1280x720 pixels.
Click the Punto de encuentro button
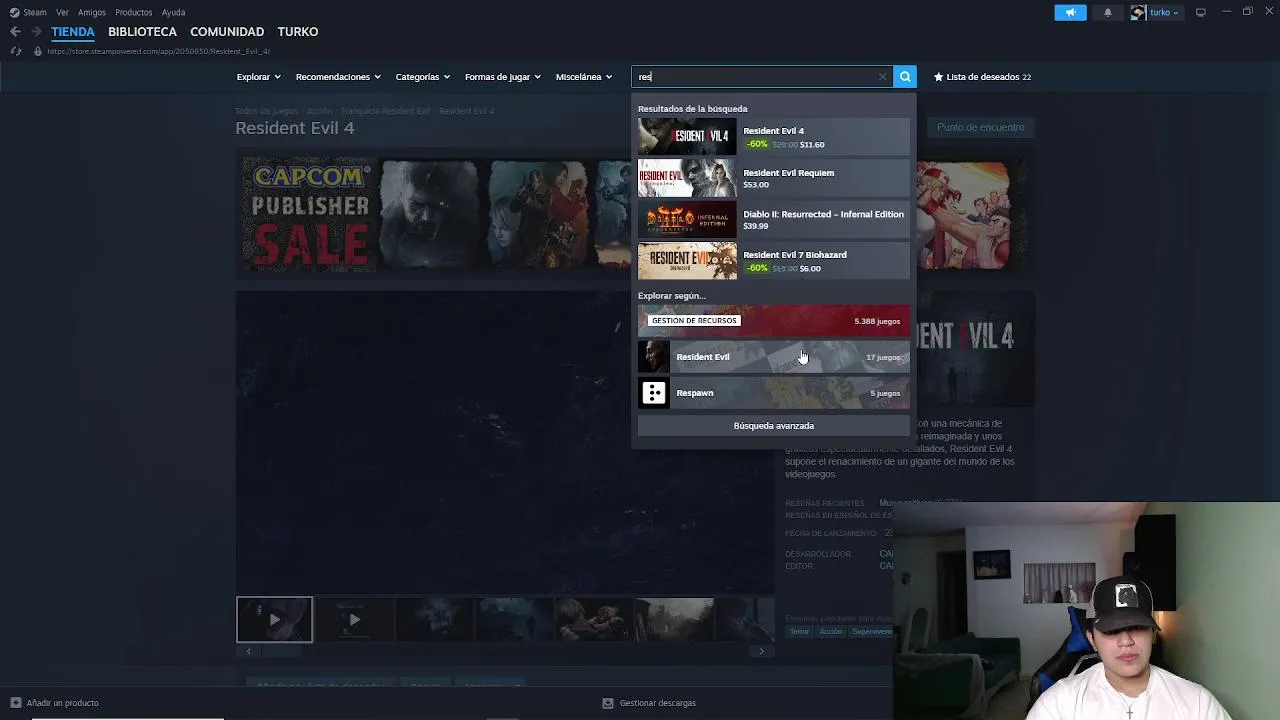981,127
